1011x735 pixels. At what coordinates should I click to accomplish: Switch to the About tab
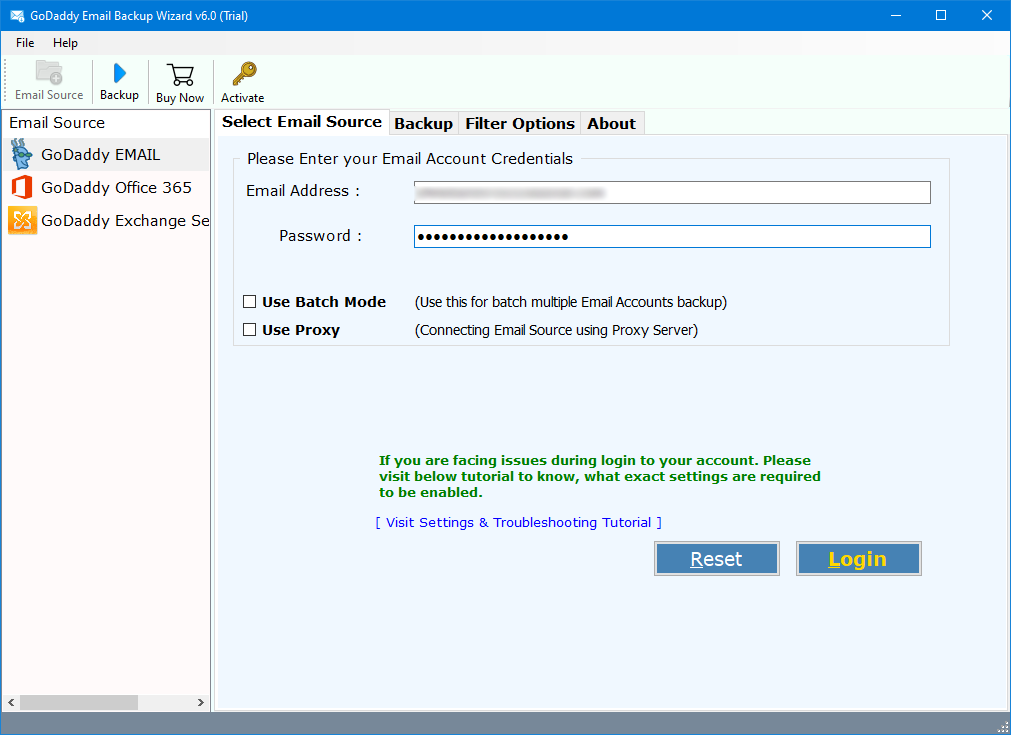point(611,123)
